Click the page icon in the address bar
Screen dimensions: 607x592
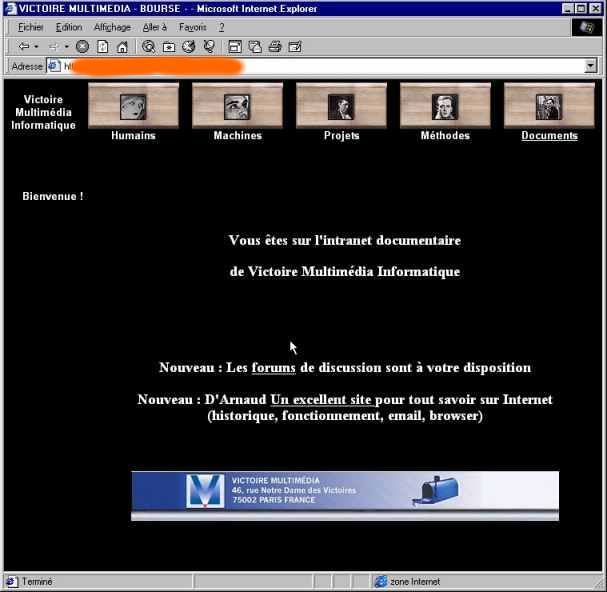[54, 66]
